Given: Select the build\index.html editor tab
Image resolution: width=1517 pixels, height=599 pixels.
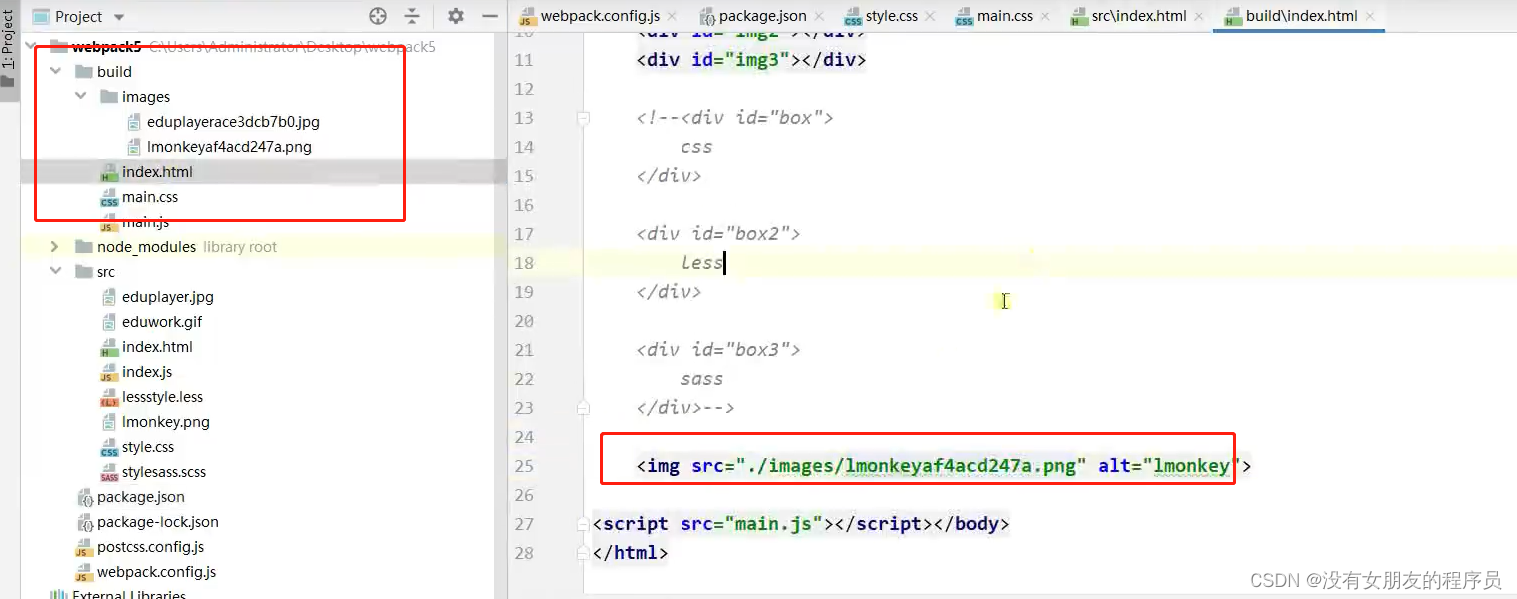Looking at the screenshot, I should click(1301, 16).
